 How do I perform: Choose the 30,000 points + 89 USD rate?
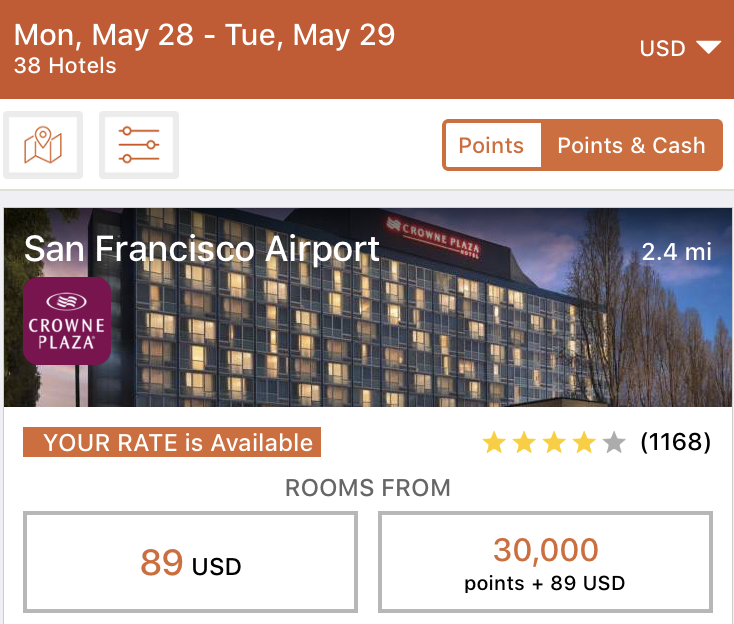point(545,562)
